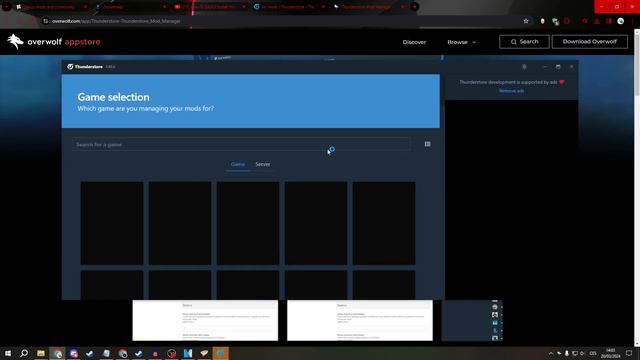Open Thunderstore settings gear icon
The width and height of the screenshot is (640, 360).
(524, 67)
